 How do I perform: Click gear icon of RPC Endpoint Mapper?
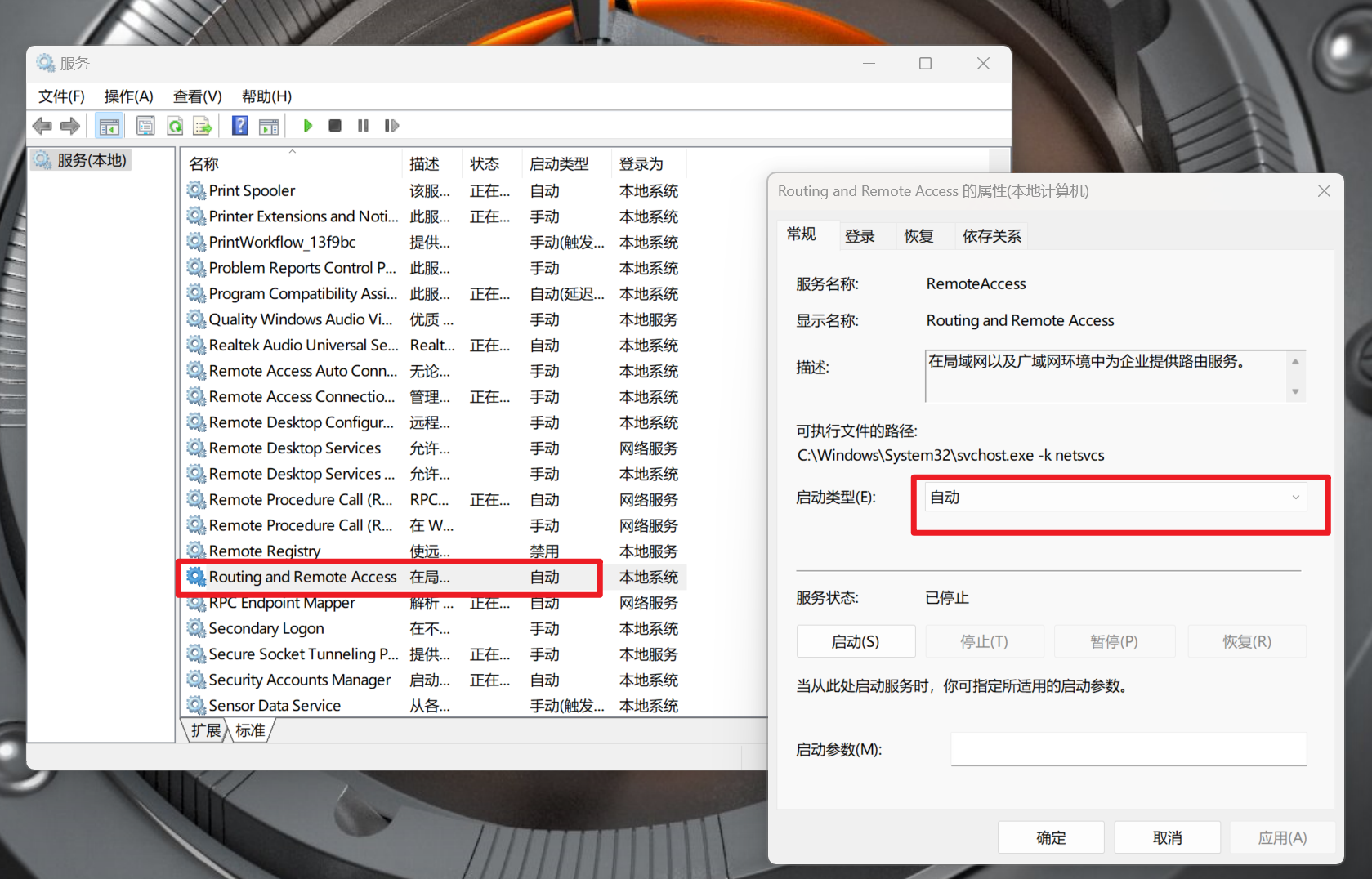pyautogui.click(x=196, y=603)
